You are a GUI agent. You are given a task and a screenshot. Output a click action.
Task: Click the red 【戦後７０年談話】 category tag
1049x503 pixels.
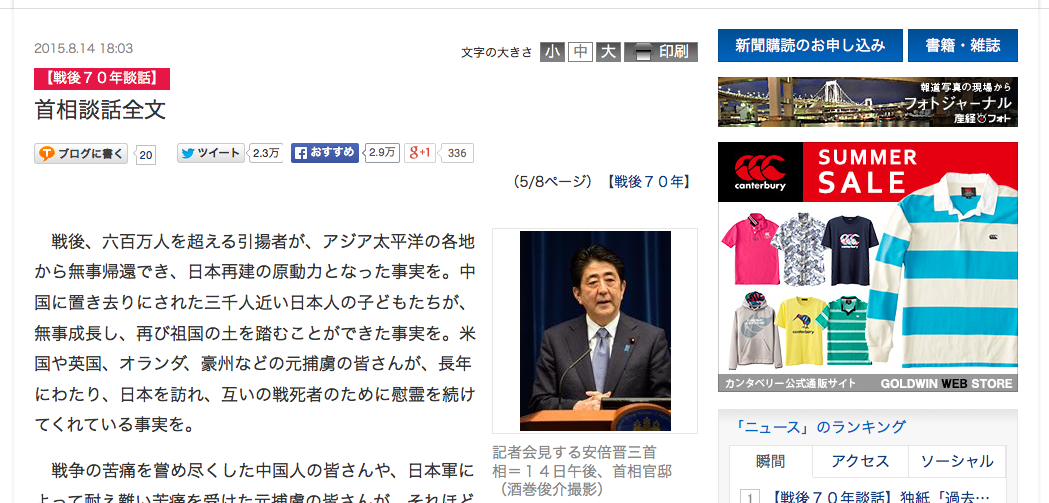coord(102,79)
